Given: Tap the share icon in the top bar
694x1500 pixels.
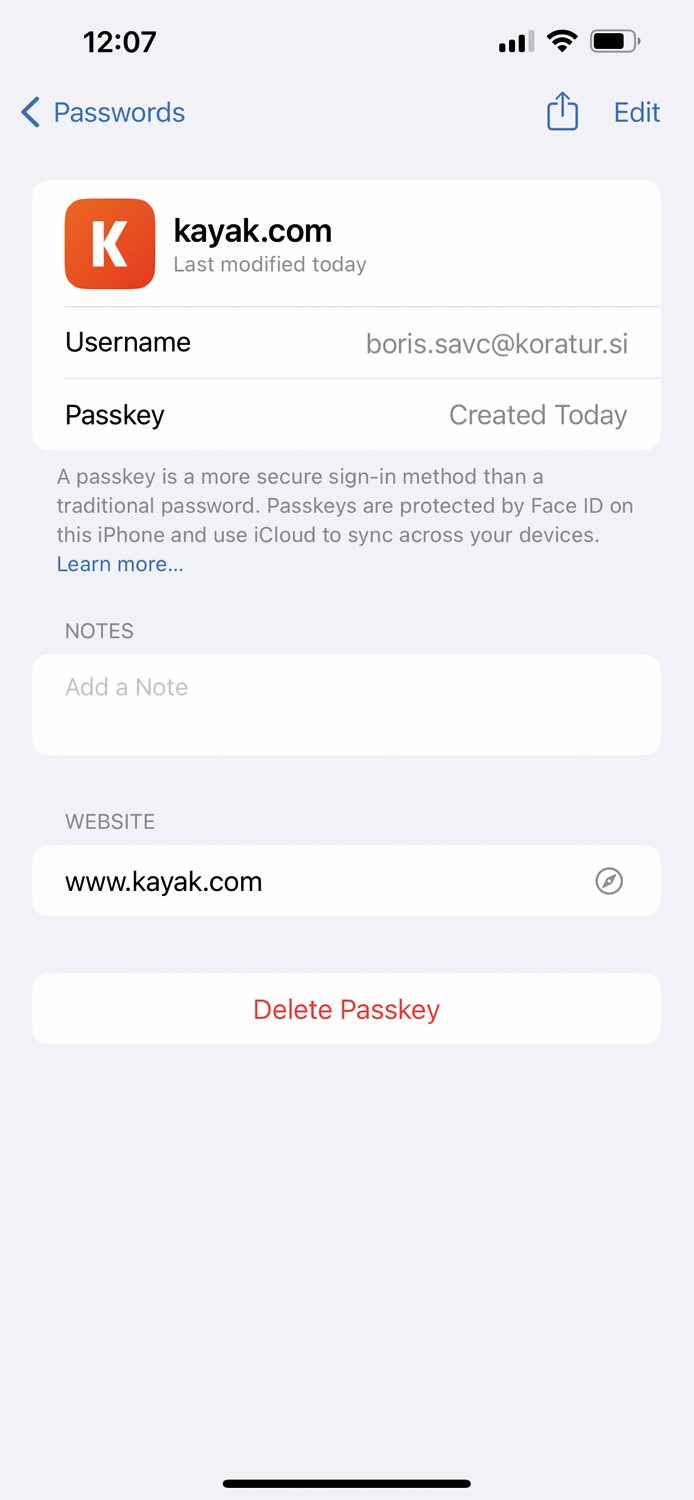Looking at the screenshot, I should tap(562, 111).
